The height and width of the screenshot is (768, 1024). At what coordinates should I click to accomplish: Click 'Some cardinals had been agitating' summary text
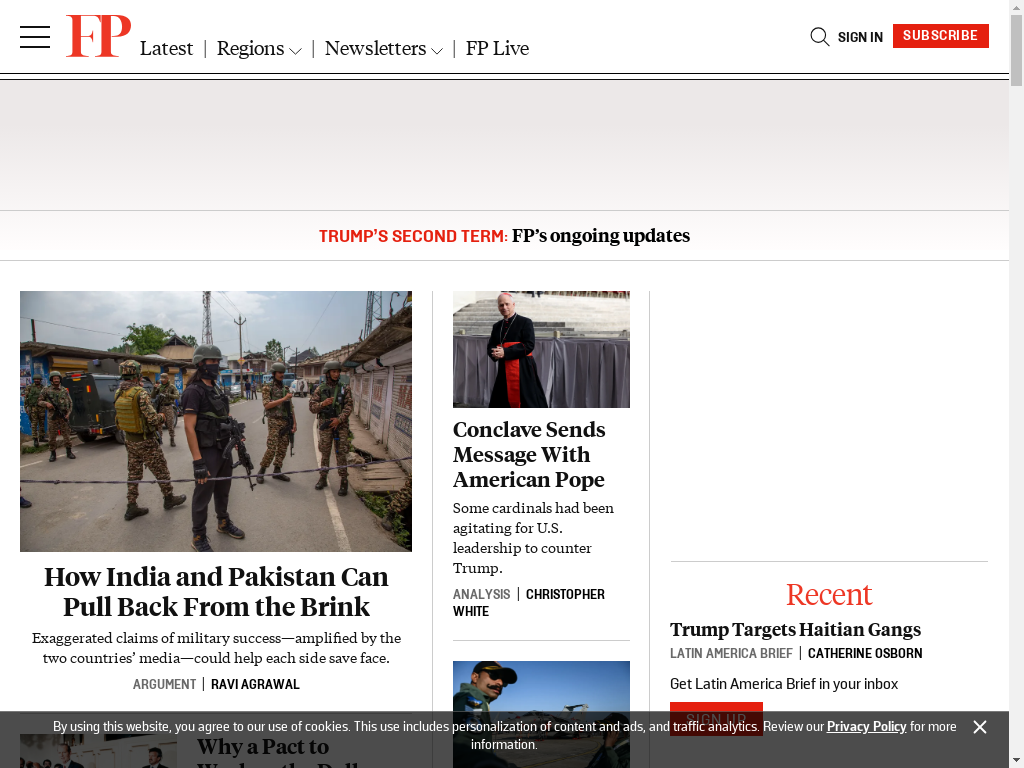coord(534,538)
